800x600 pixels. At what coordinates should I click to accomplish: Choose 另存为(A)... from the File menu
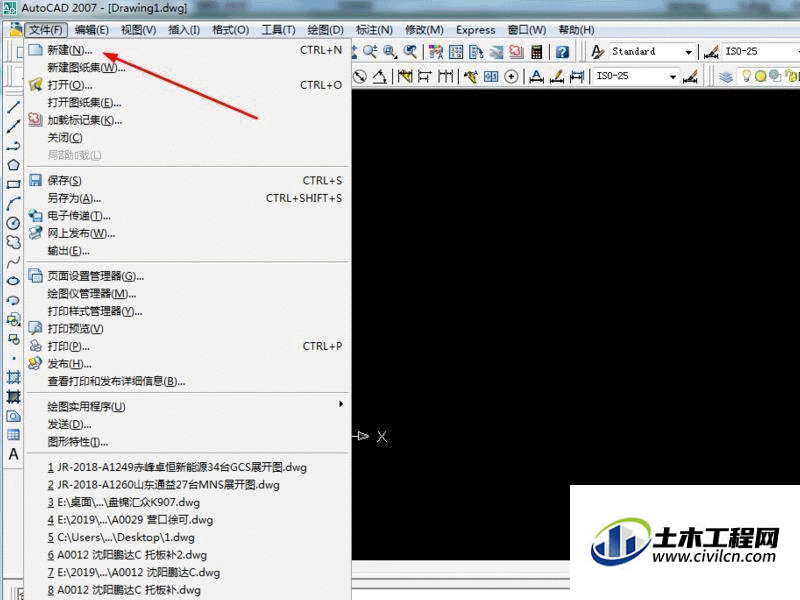[x=188, y=198]
